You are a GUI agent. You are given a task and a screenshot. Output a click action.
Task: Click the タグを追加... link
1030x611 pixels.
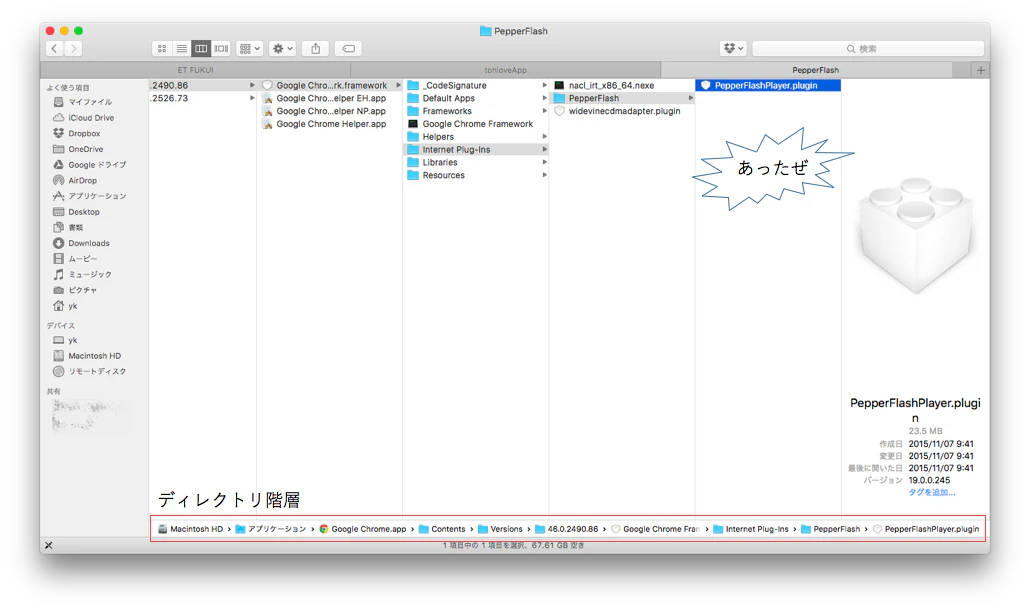[931, 492]
